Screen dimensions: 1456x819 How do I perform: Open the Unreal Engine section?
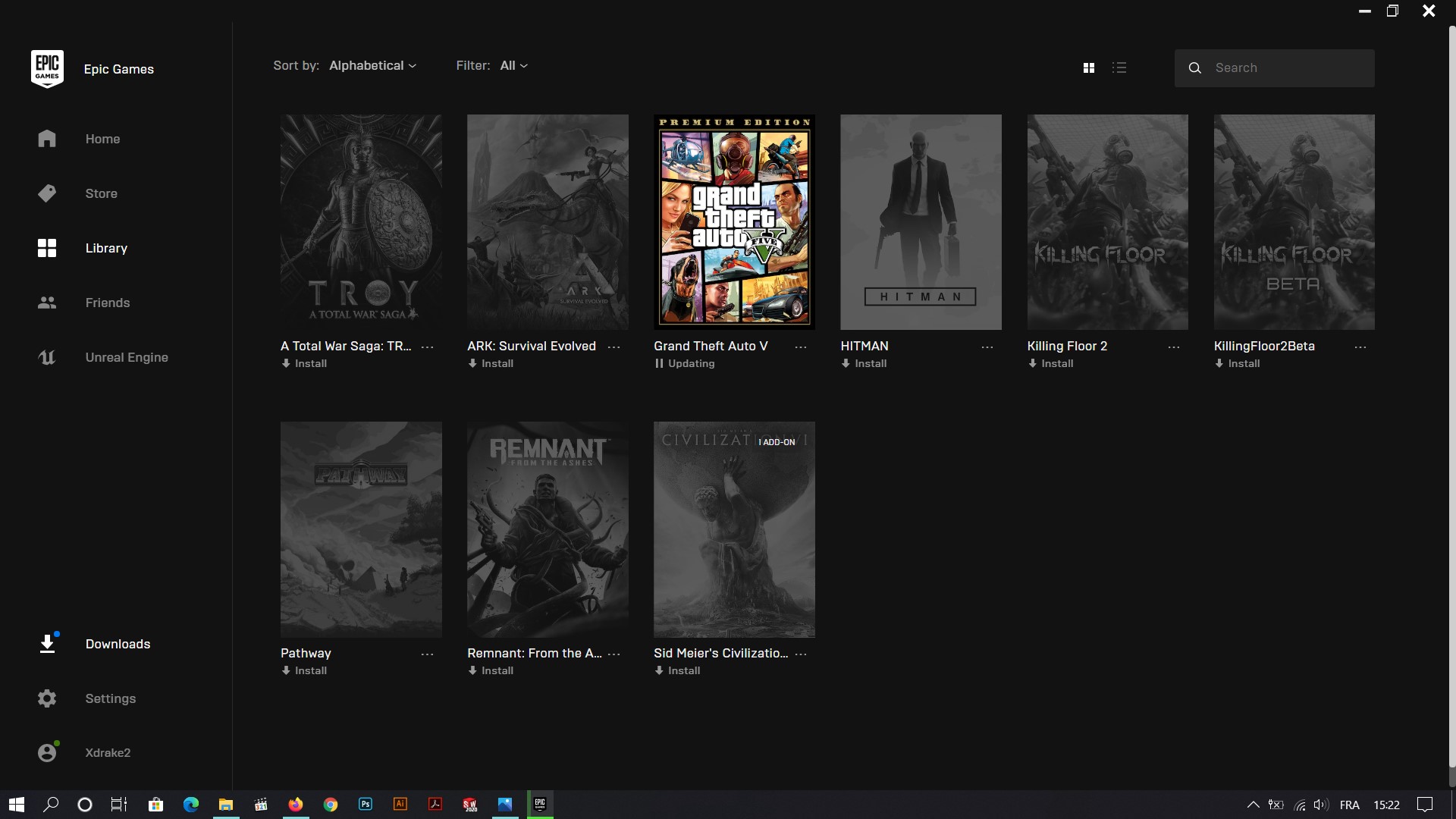[126, 357]
